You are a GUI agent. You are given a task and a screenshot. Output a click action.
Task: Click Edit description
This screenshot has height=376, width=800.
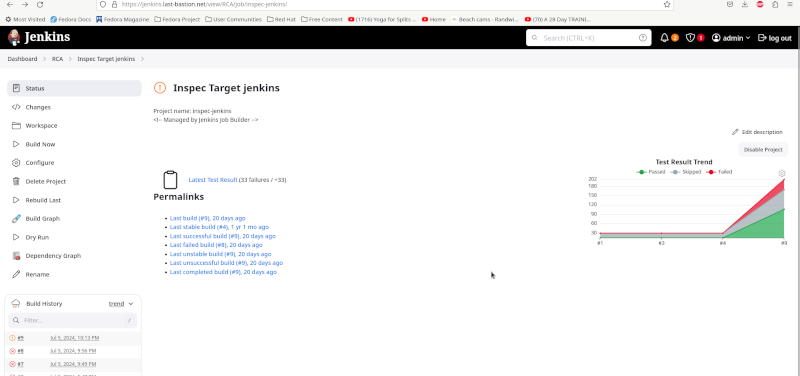pos(757,132)
